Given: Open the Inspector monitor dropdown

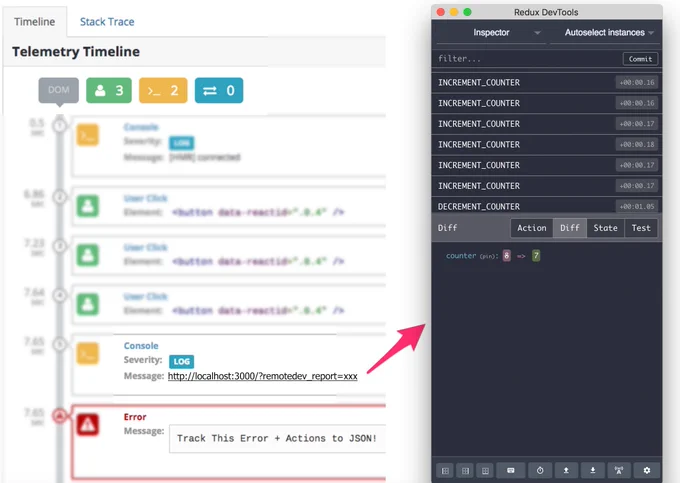Looking at the screenshot, I should [491, 33].
